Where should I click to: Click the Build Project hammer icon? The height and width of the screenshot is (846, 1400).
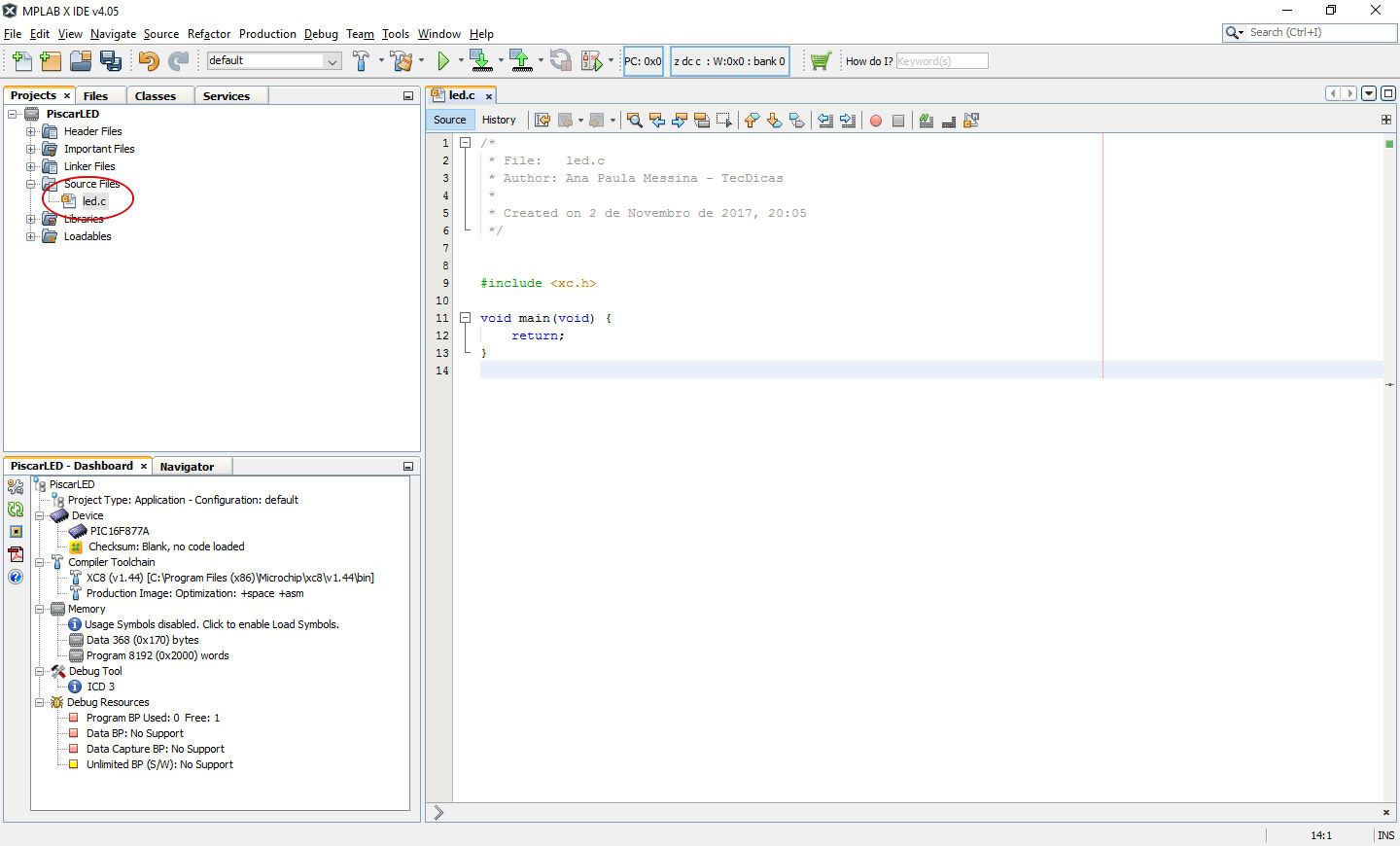(362, 61)
